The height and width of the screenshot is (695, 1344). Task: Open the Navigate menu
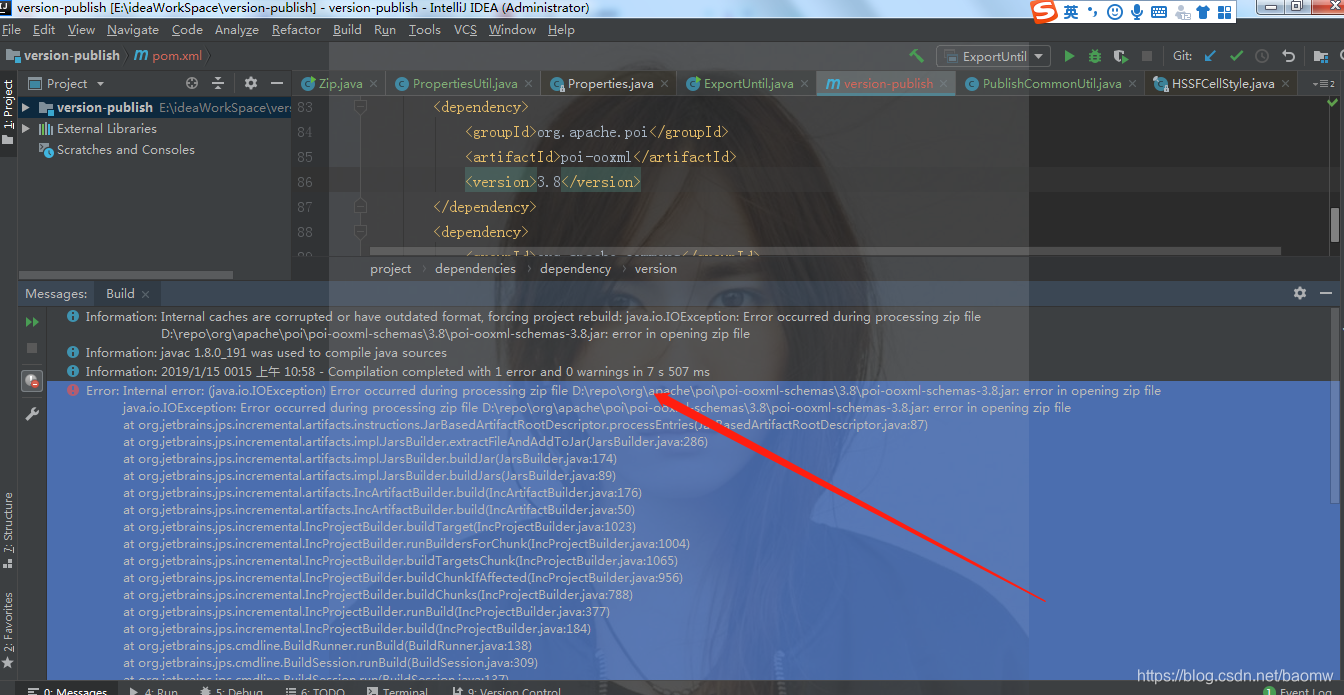tap(133, 29)
